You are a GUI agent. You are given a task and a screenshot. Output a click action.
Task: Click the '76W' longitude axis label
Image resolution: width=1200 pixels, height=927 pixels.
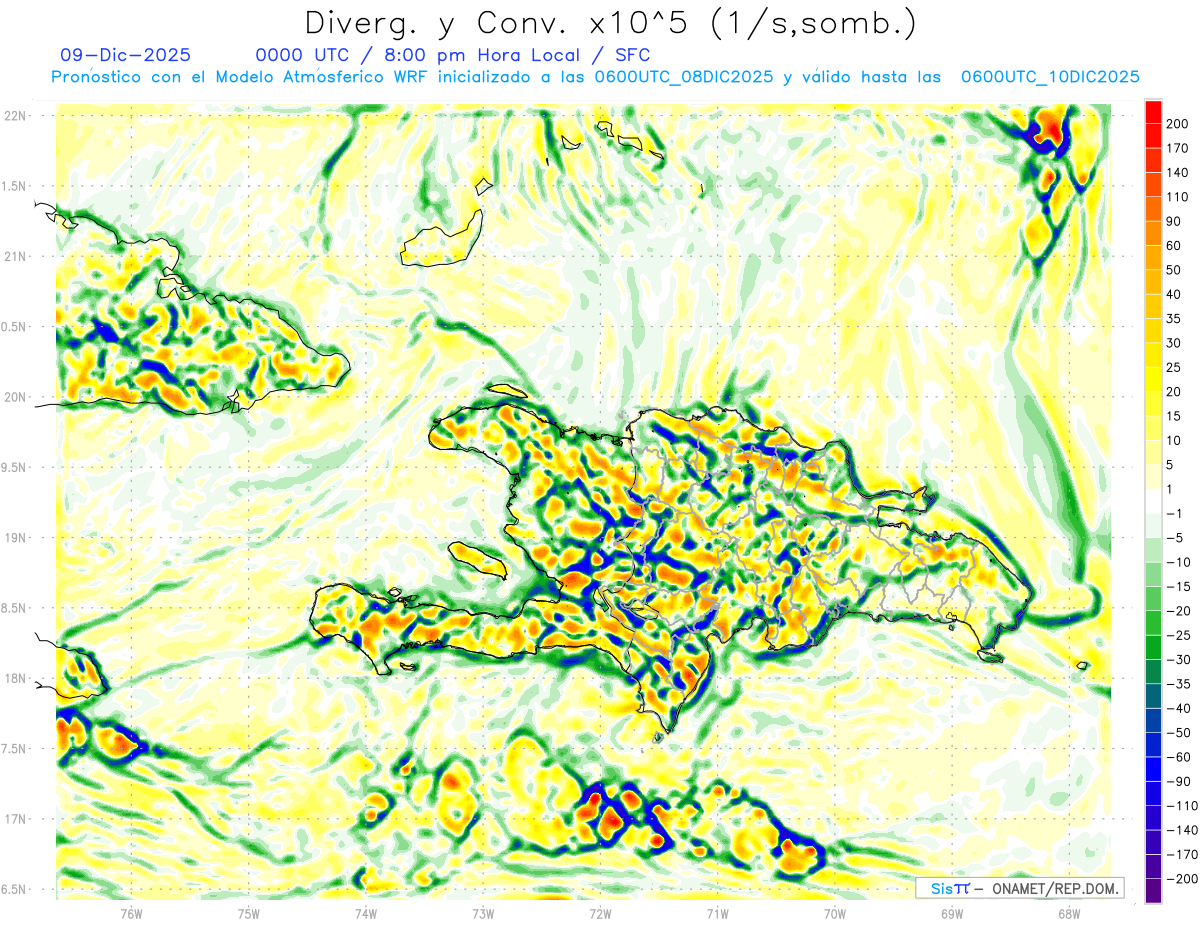pos(131,914)
